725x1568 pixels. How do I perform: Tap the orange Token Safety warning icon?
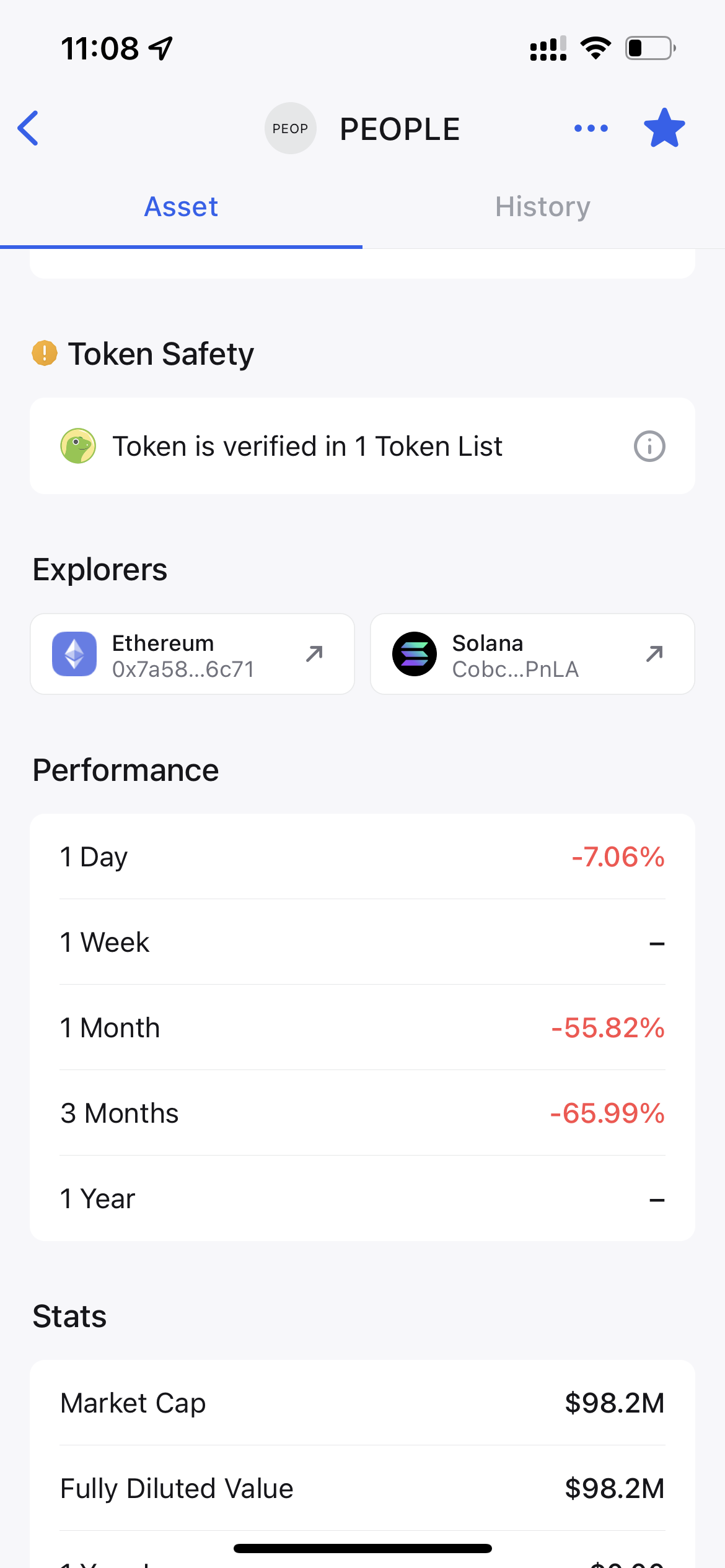(x=45, y=354)
